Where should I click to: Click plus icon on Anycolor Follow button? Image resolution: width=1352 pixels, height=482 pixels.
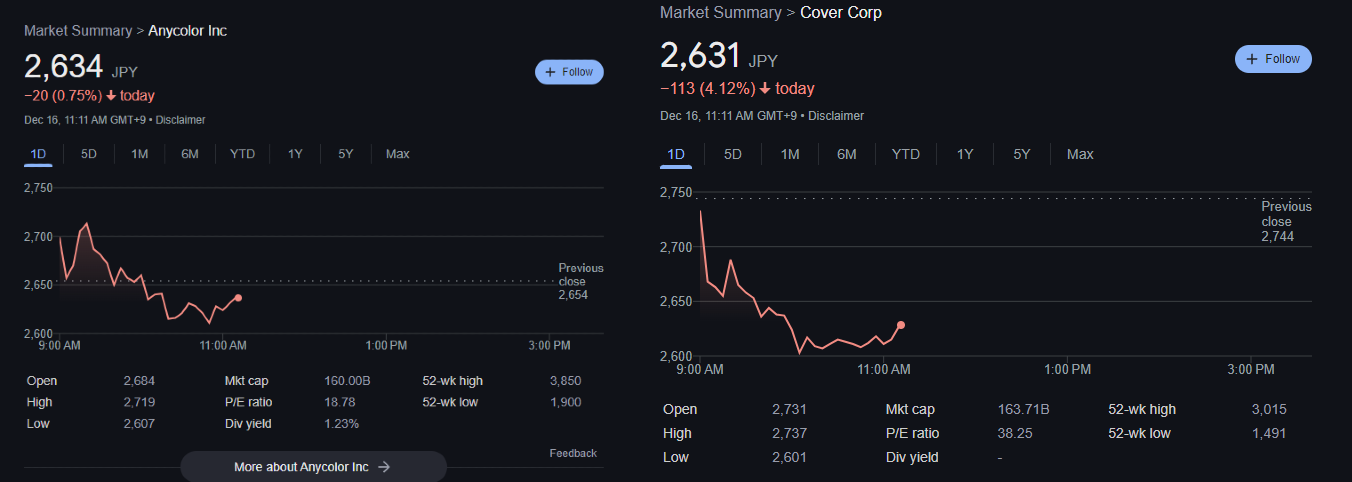click(x=551, y=72)
